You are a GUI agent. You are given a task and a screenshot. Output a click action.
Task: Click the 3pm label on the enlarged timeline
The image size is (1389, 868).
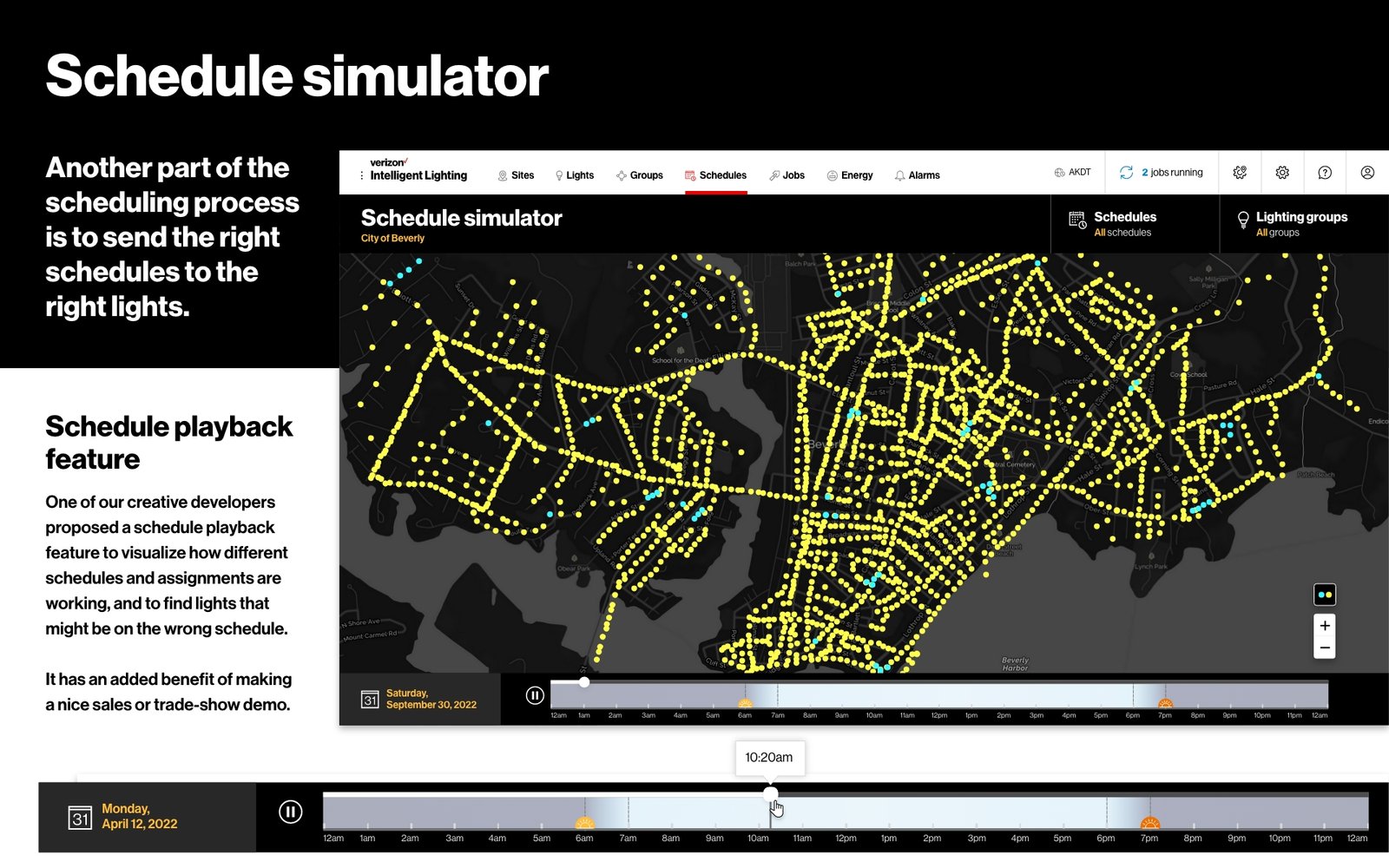[977, 838]
